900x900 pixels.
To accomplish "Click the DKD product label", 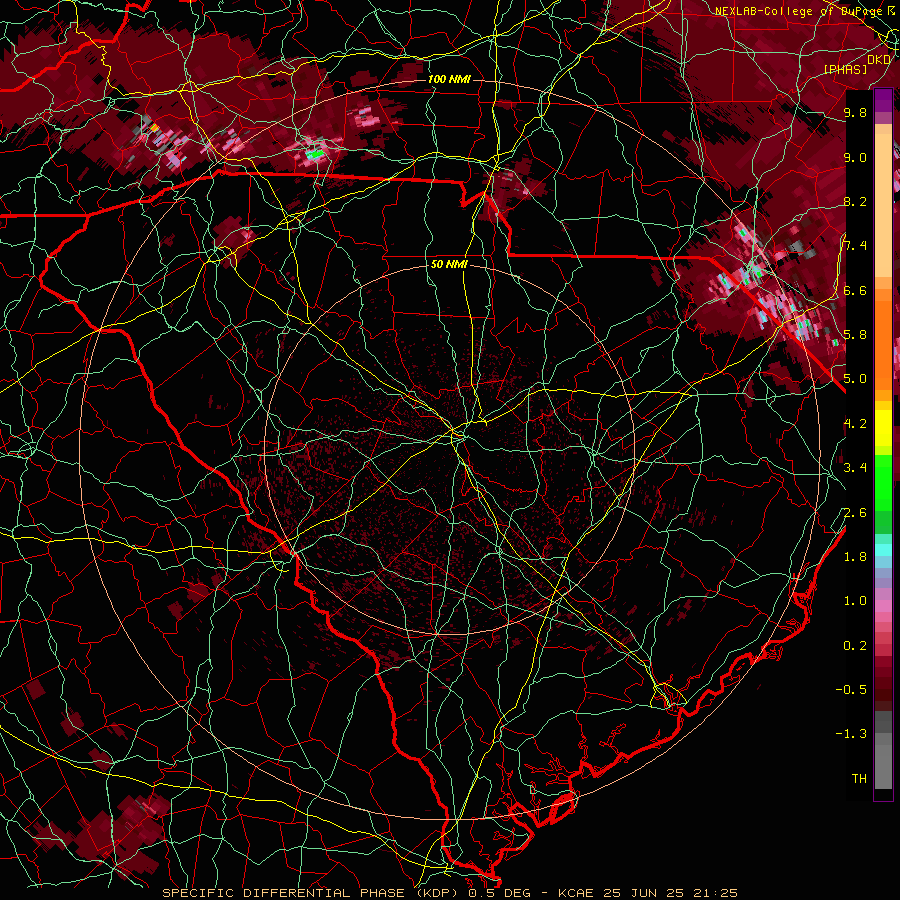I will coord(879,59).
